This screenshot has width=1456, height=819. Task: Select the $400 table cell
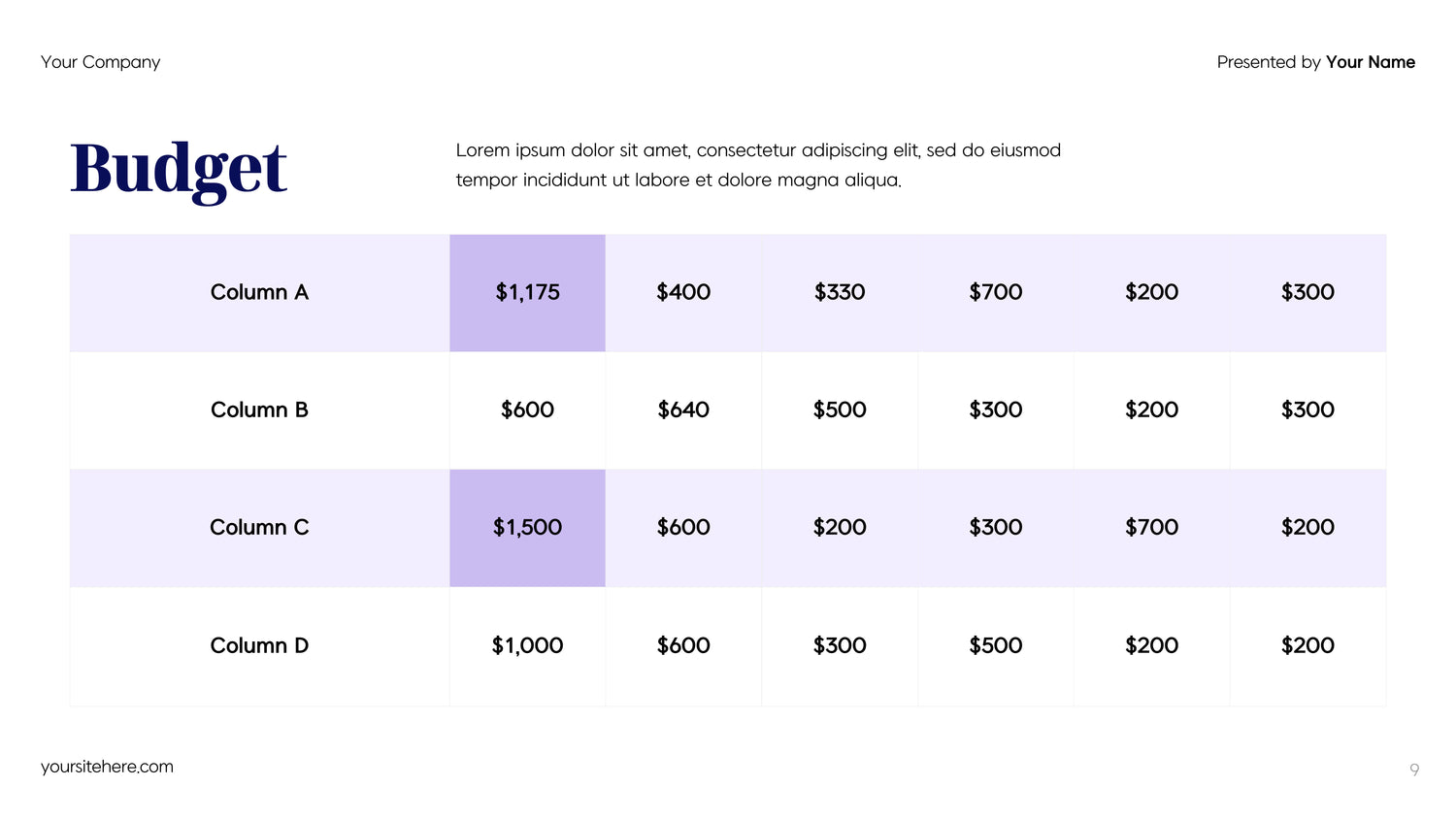click(x=683, y=292)
